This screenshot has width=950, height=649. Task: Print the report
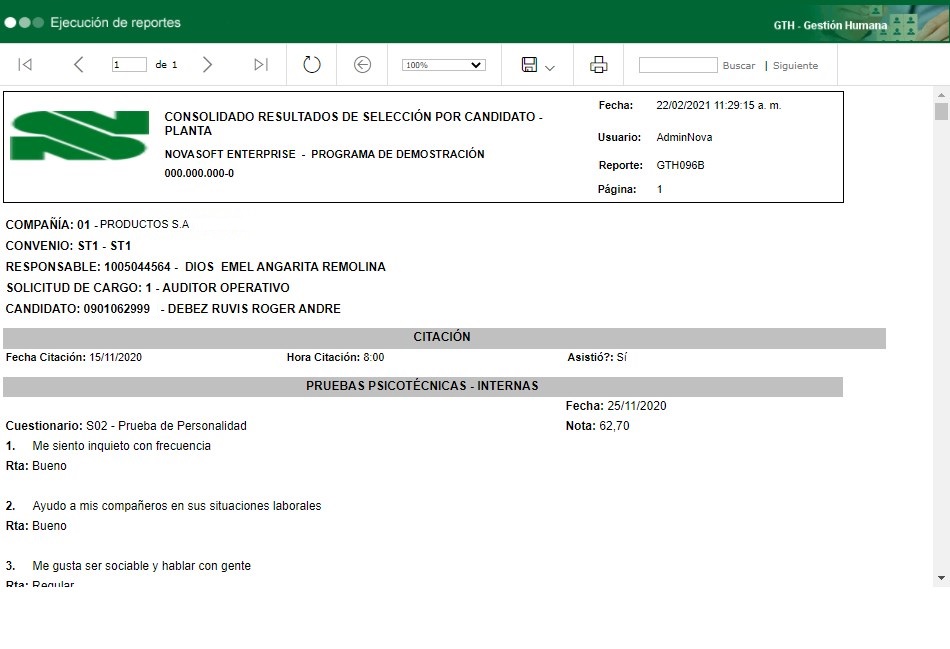(x=599, y=64)
